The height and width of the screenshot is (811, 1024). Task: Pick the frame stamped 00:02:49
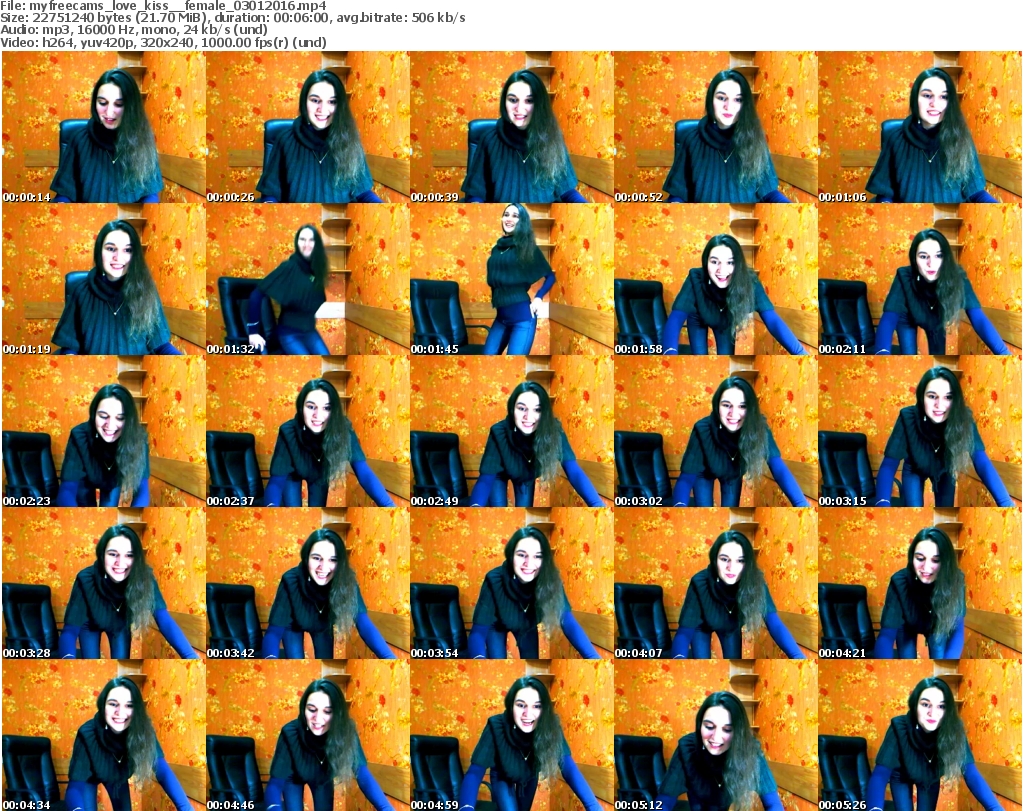point(511,431)
